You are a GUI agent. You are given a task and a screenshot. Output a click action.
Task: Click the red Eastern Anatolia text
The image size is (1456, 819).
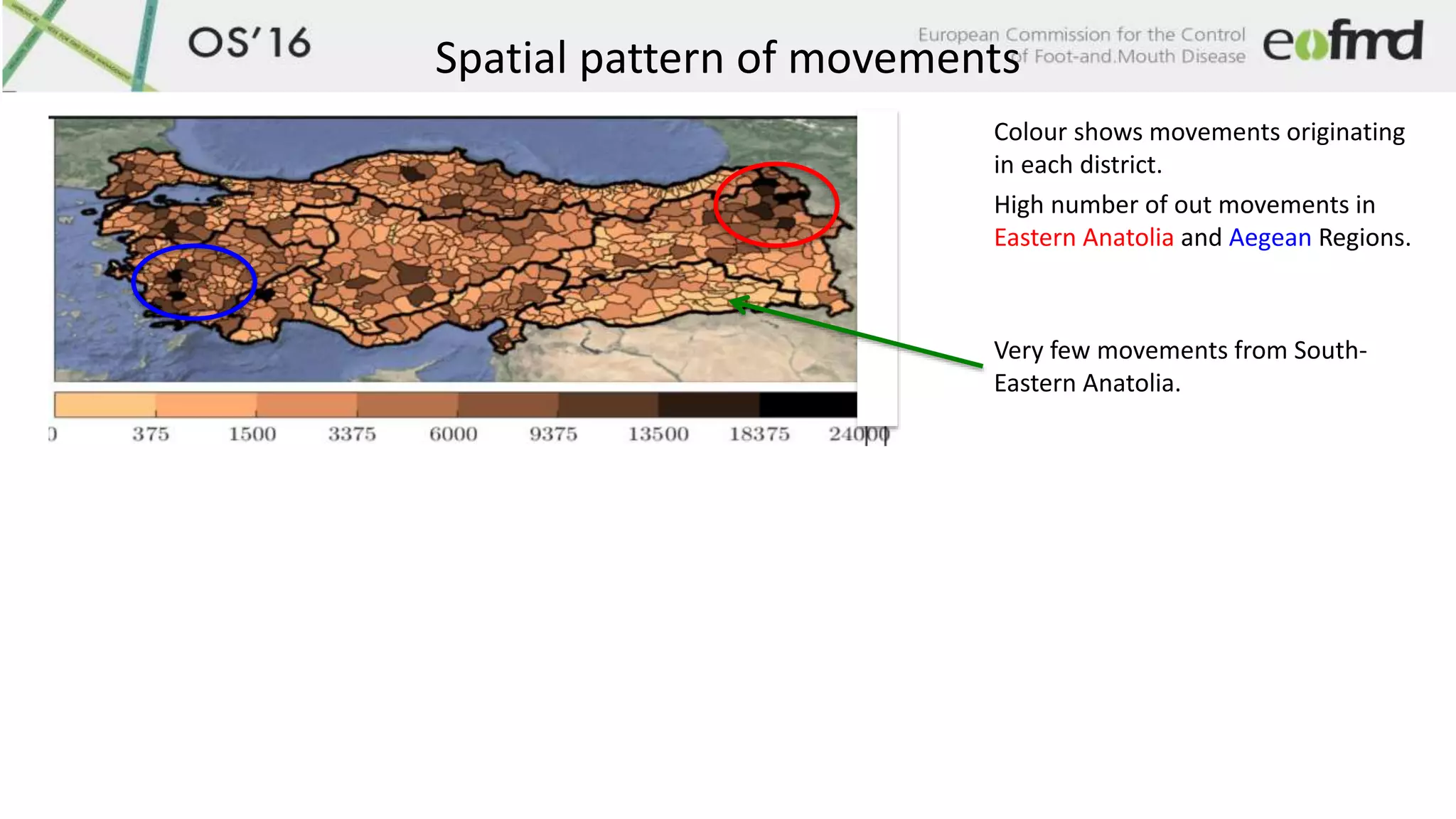pos(1083,237)
